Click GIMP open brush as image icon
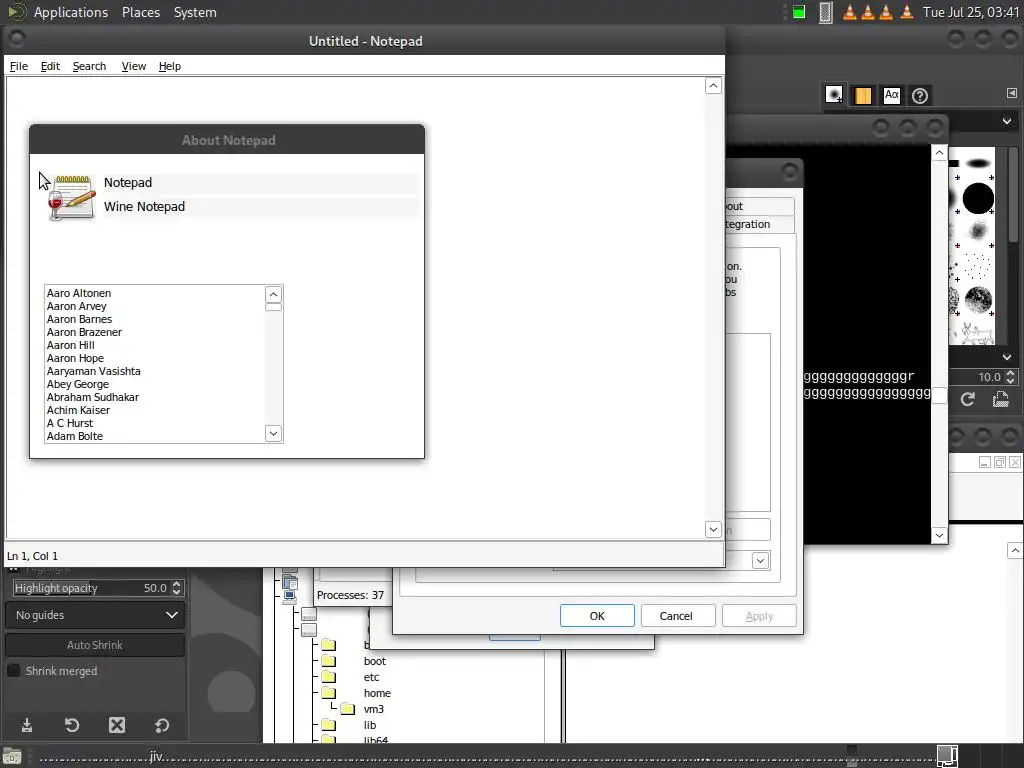The width and height of the screenshot is (1024, 768). click(x=1000, y=399)
